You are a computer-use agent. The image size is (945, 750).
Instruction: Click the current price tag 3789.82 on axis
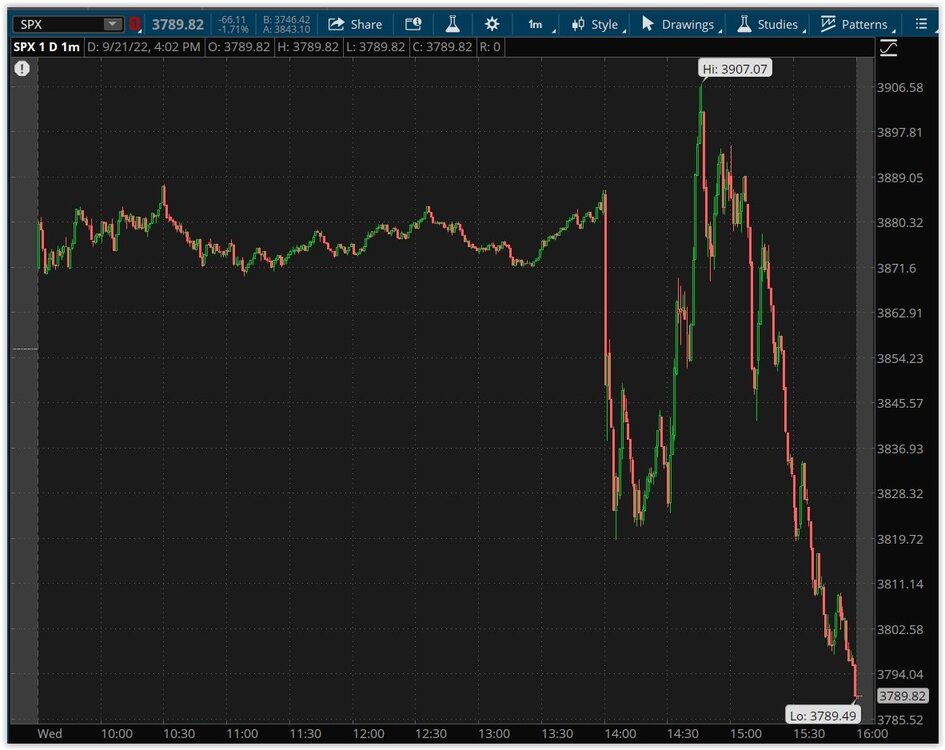click(x=901, y=696)
